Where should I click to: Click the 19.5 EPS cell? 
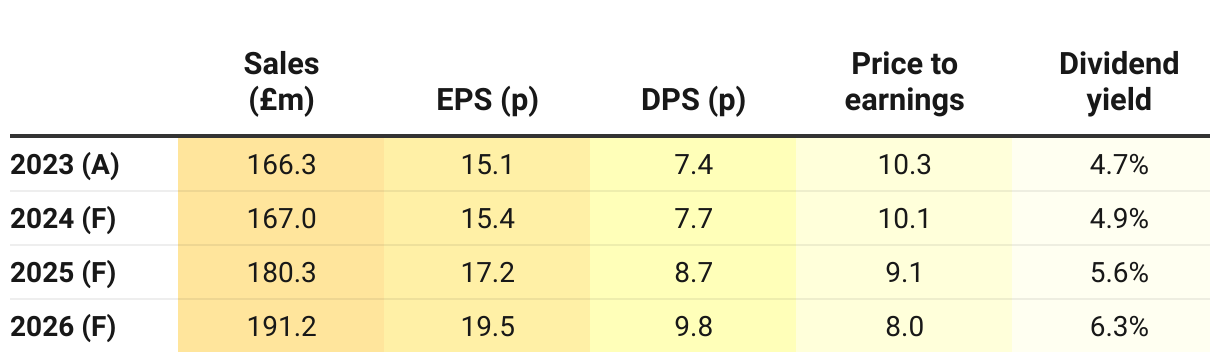click(487, 327)
